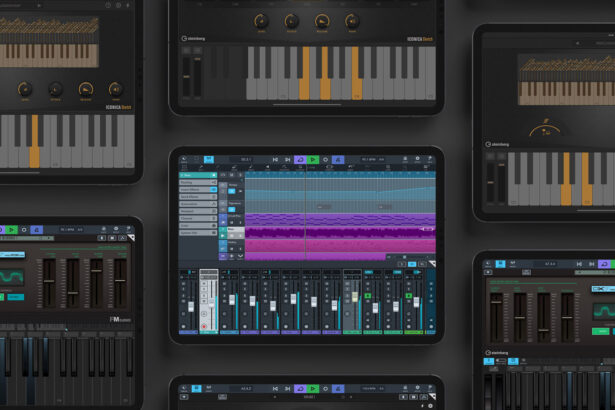Open the setup gear on the center iPad
The image size is (615, 410).
click(x=417, y=159)
